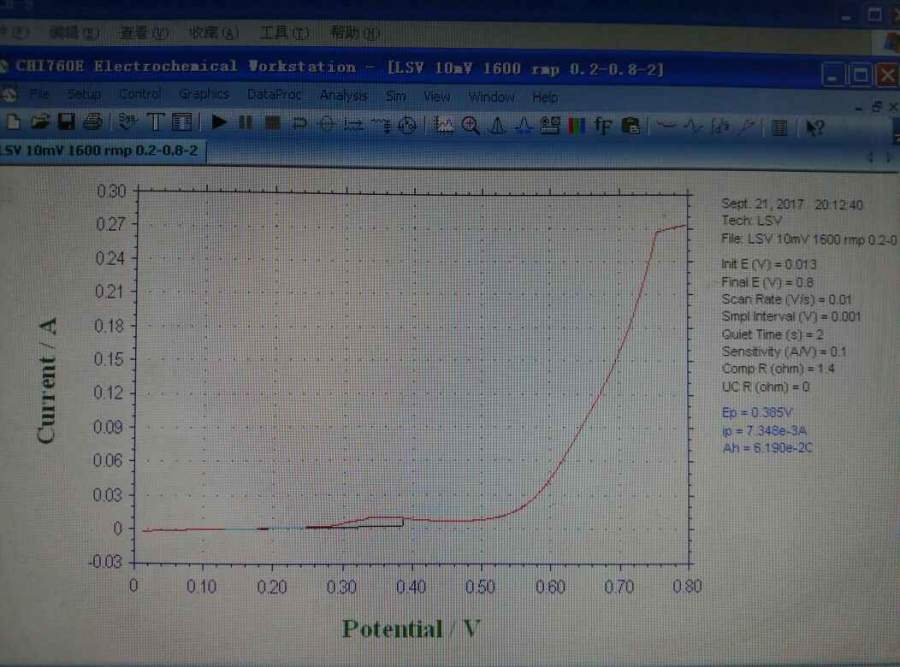
Task: Open the Help menu
Action: [x=545, y=98]
